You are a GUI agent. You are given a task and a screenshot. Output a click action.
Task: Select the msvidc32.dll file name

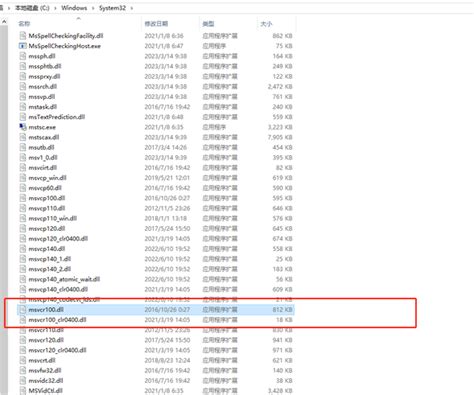46,381
